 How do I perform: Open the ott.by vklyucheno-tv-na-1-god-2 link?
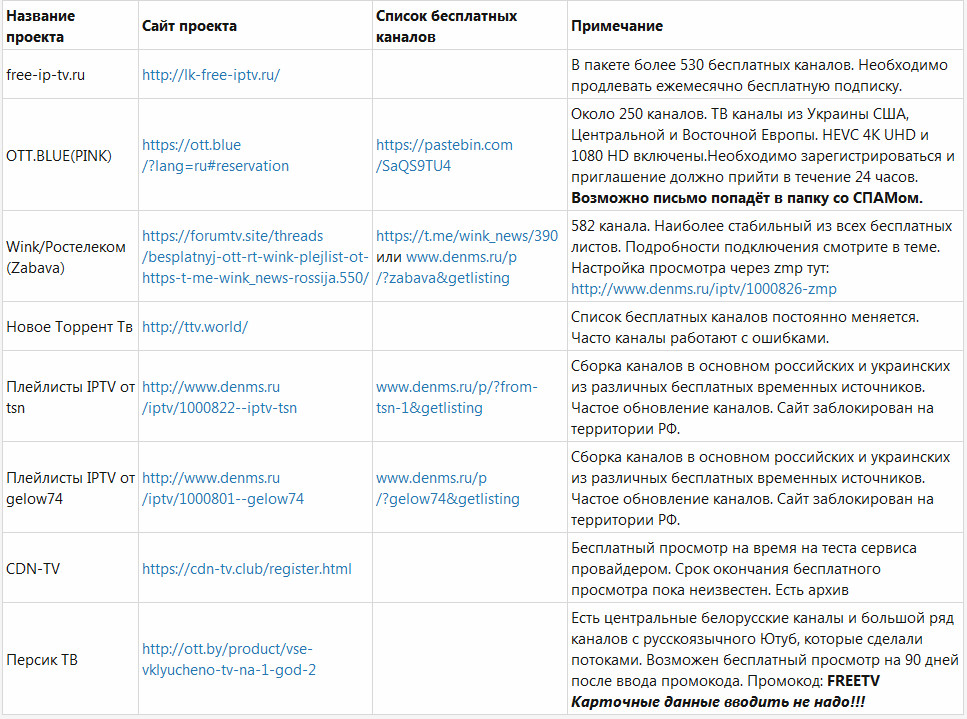pyautogui.click(x=229, y=659)
